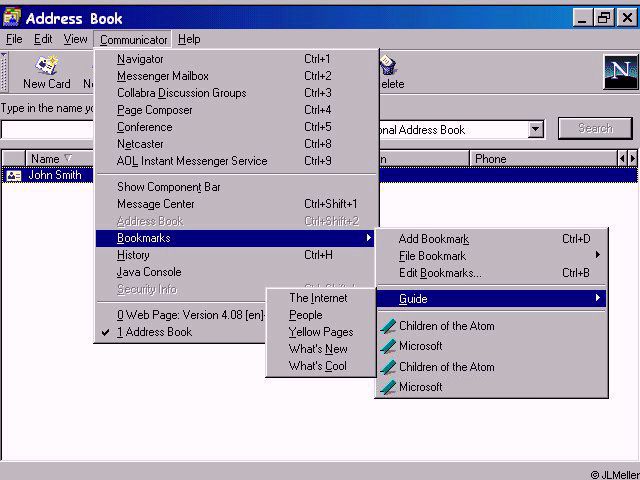Image resolution: width=640 pixels, height=480 pixels.
Task: Select What's Cool guide entry
Action: tap(320, 366)
